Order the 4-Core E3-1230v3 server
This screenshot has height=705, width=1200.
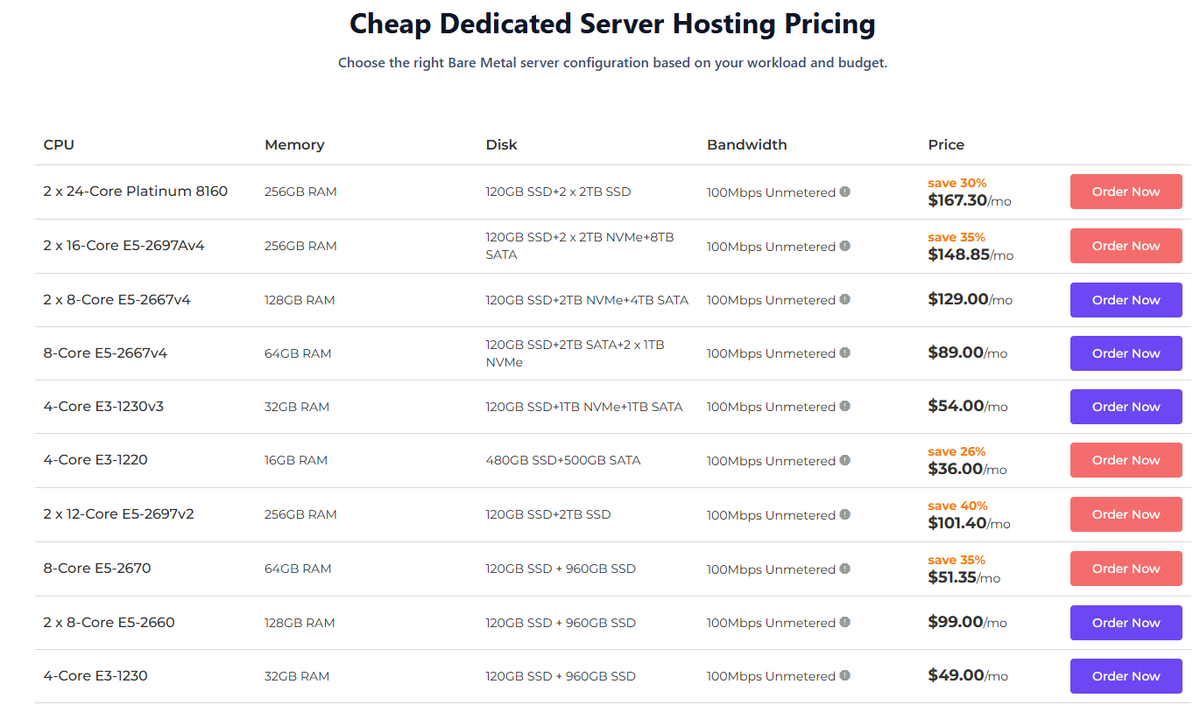(1126, 407)
